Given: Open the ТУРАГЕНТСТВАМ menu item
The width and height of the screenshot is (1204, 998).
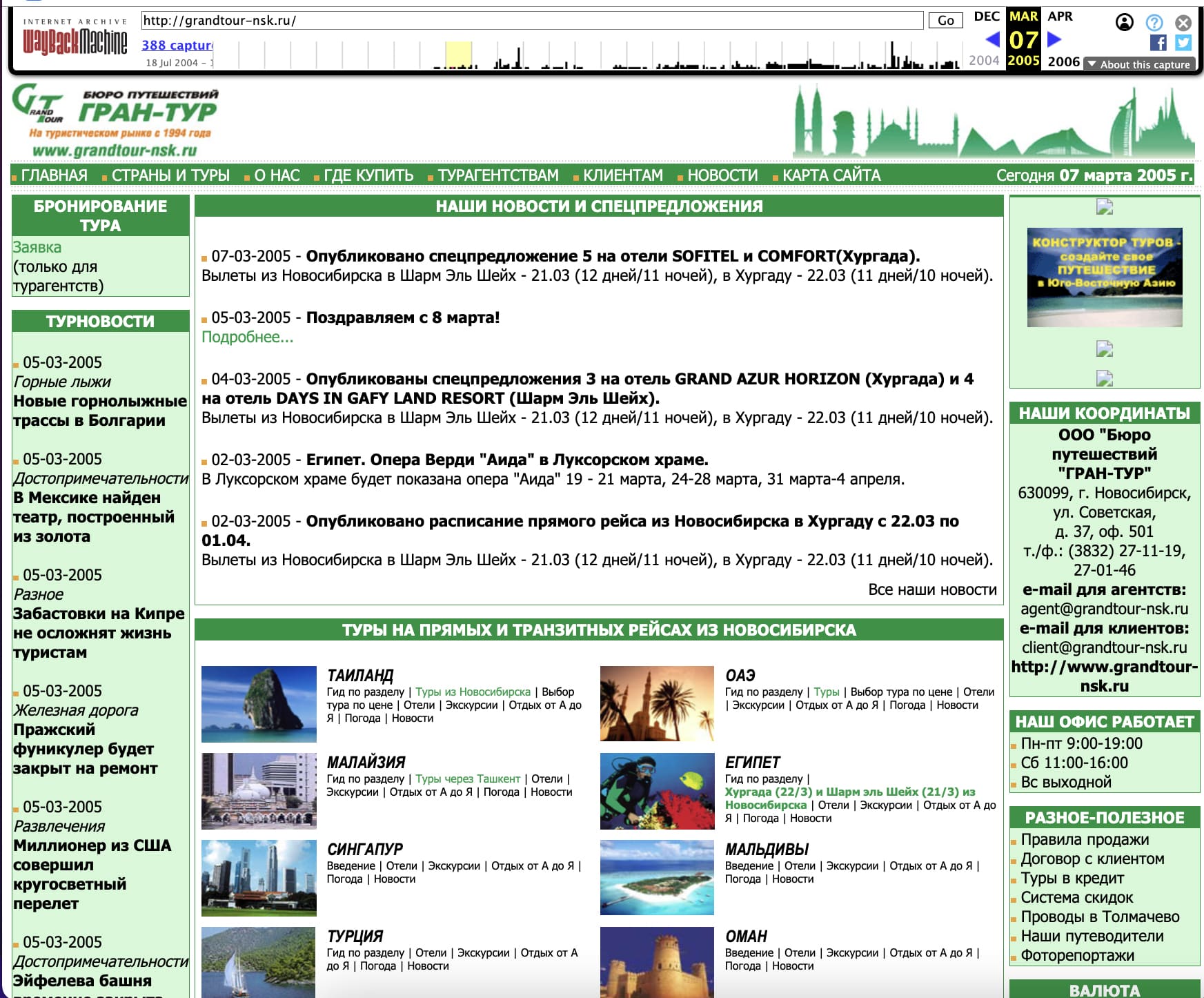Looking at the screenshot, I should coord(497,175).
